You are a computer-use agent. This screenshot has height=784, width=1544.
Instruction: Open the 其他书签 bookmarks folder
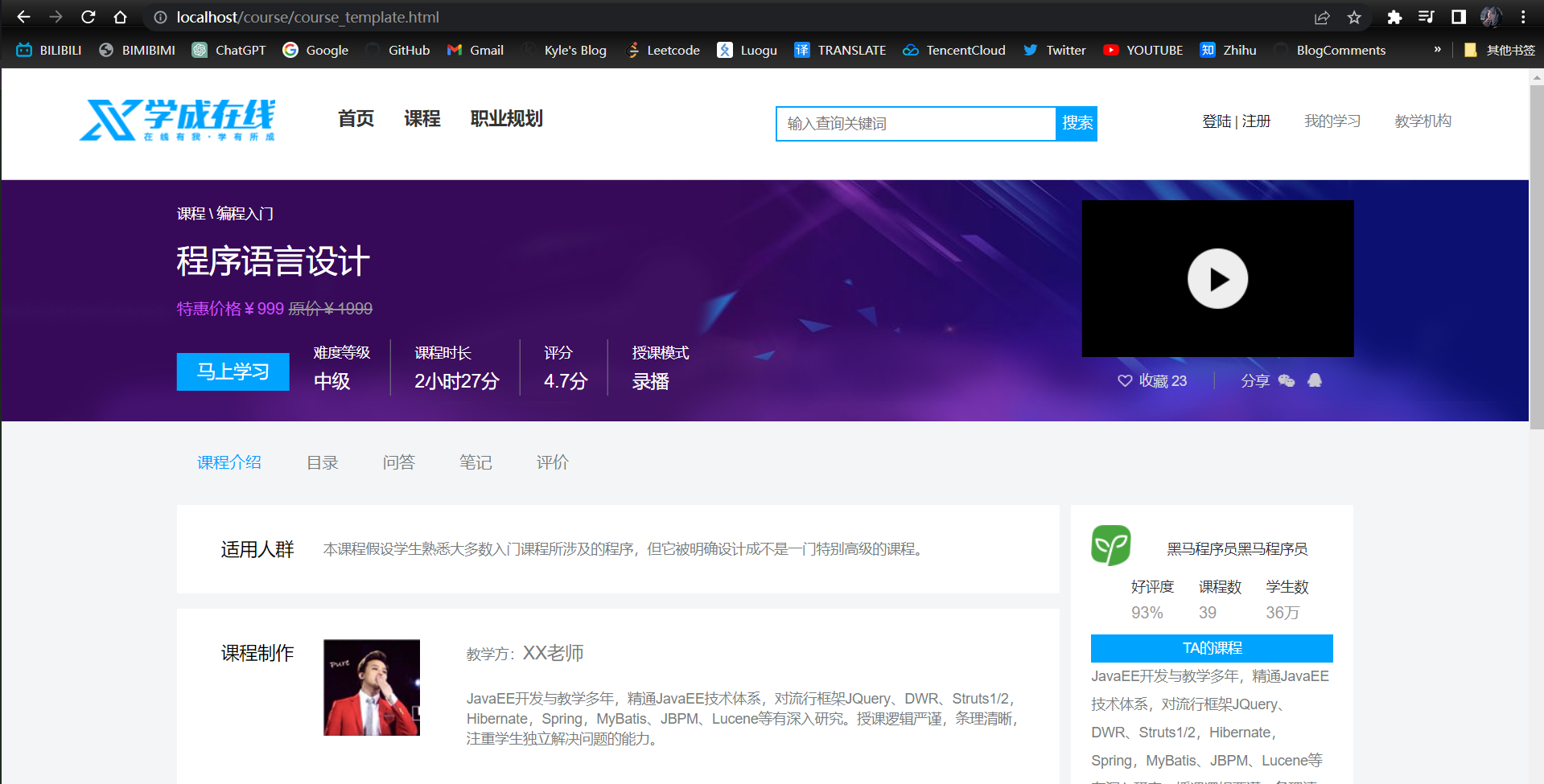coord(1500,50)
